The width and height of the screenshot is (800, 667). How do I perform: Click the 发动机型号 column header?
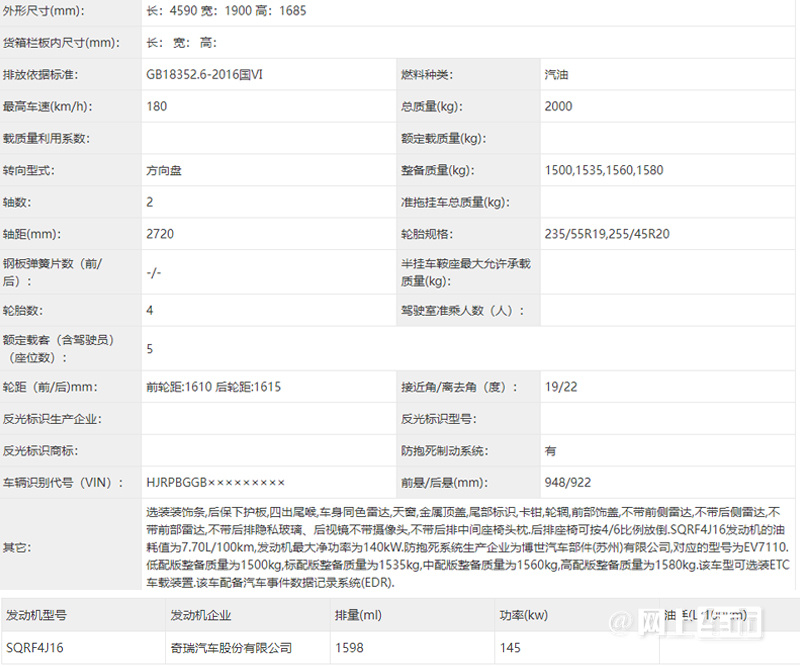click(36, 615)
